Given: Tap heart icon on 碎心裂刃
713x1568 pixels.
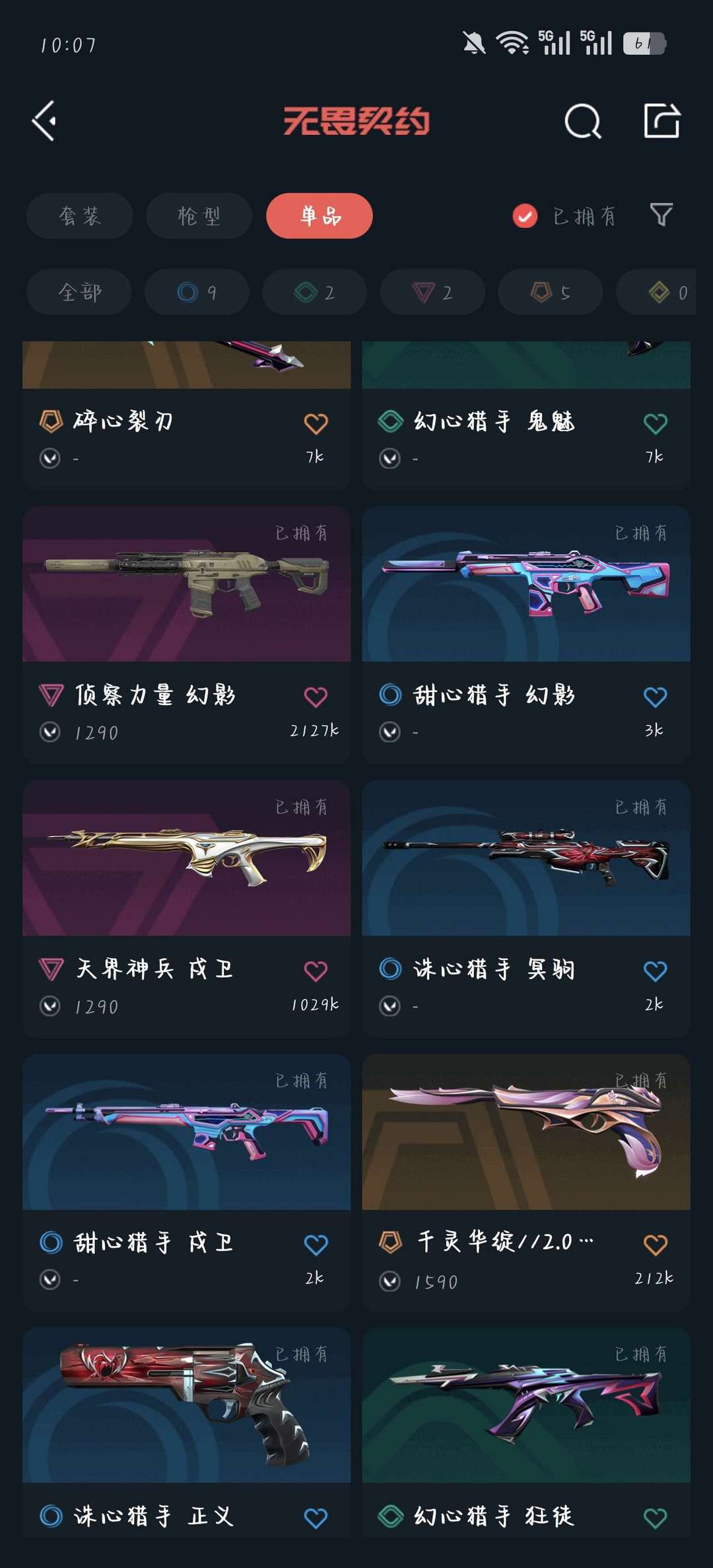Looking at the screenshot, I should (316, 423).
